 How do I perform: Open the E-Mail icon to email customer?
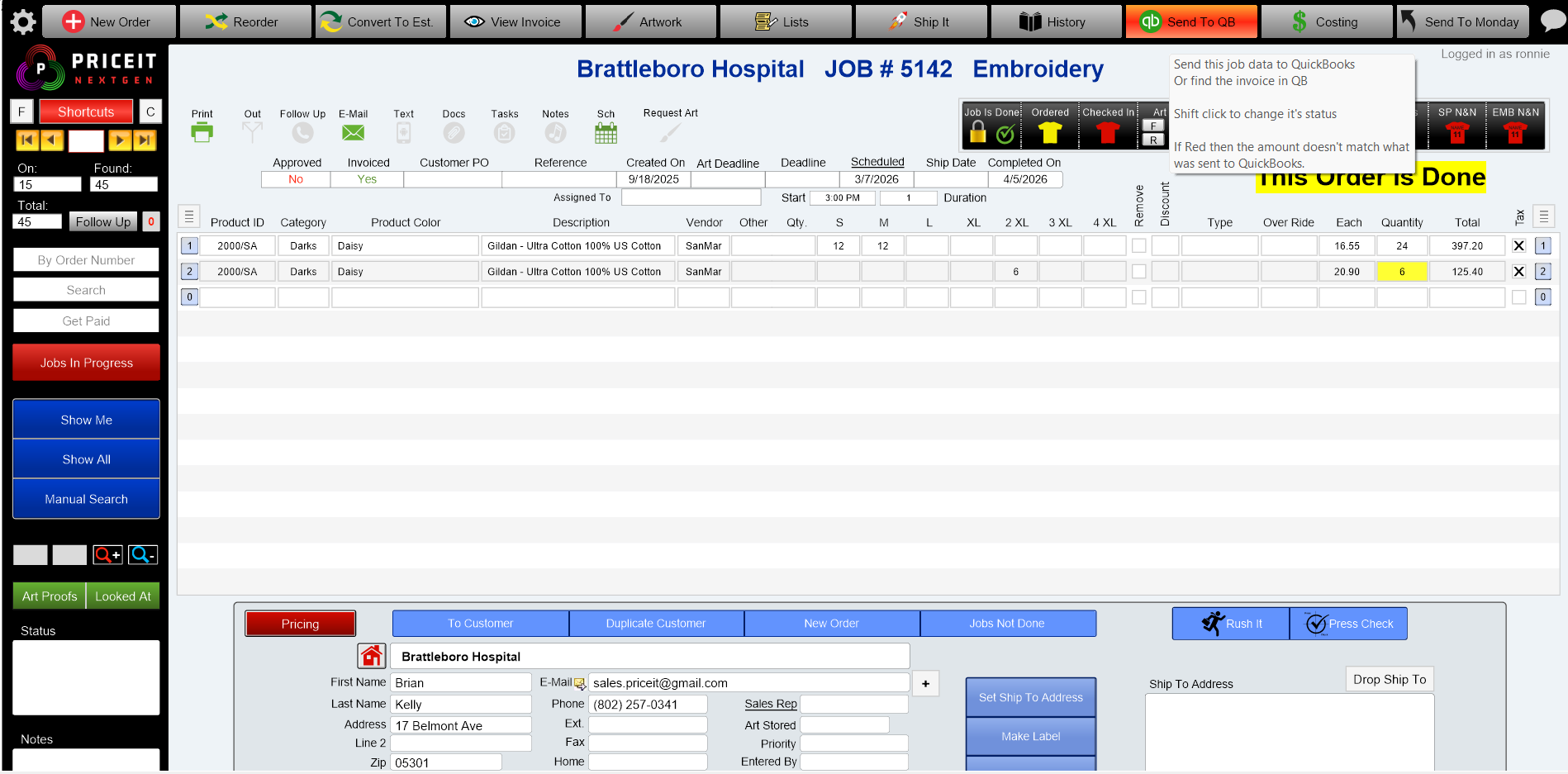[353, 131]
